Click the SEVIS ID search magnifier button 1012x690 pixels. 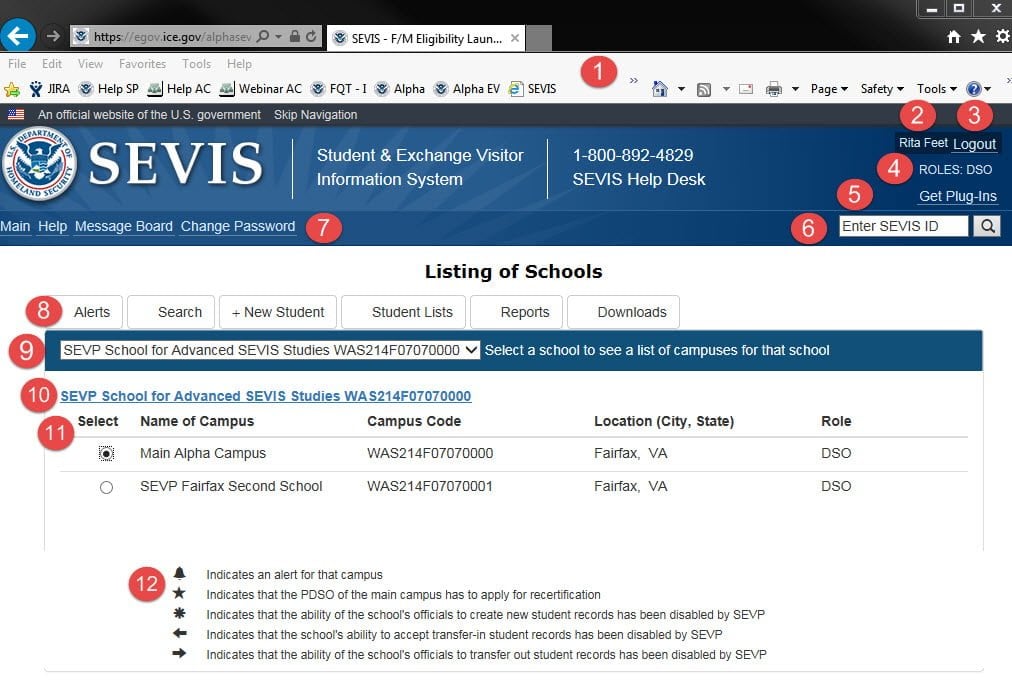(986, 226)
